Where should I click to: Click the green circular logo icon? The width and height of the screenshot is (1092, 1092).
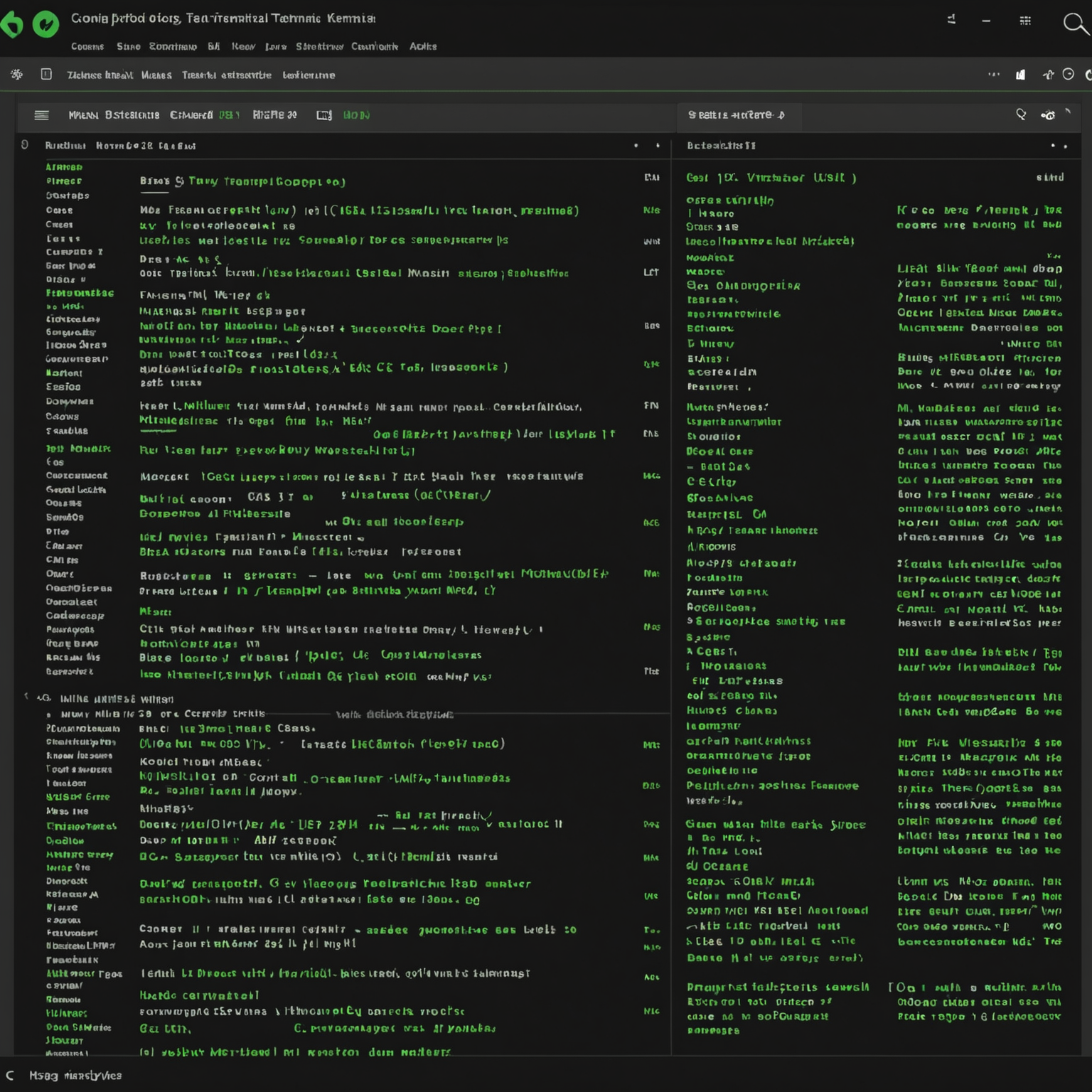tap(46, 25)
